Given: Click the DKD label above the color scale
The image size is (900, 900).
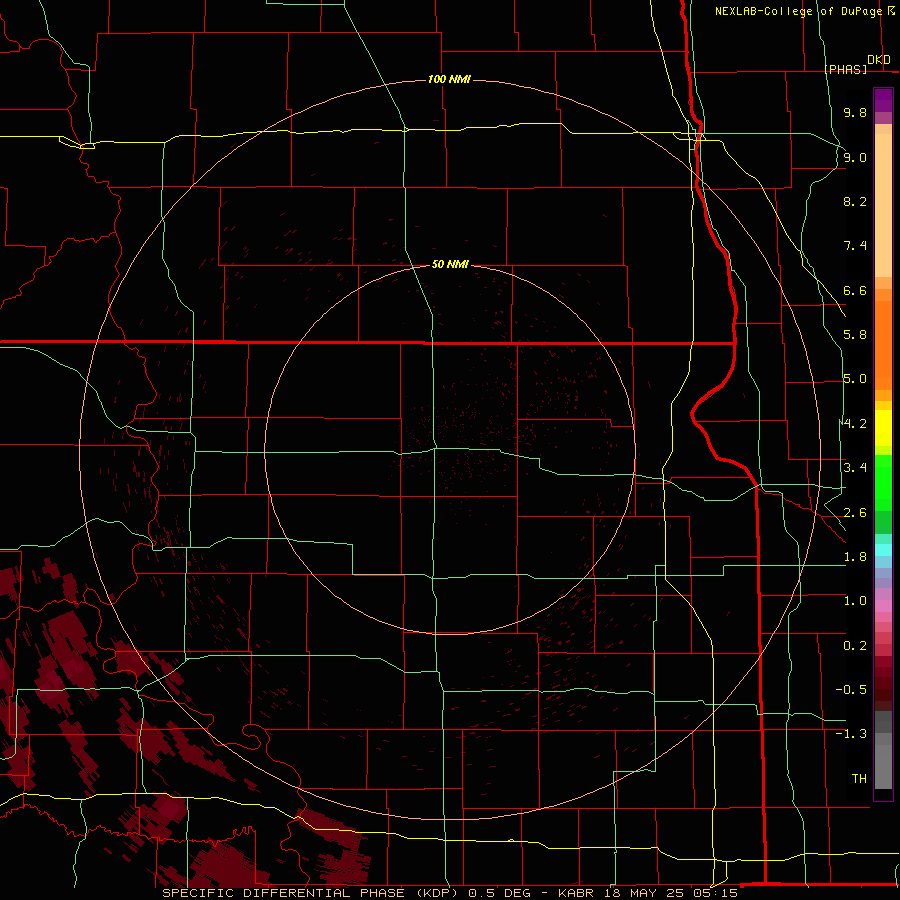Looking at the screenshot, I should click(879, 60).
